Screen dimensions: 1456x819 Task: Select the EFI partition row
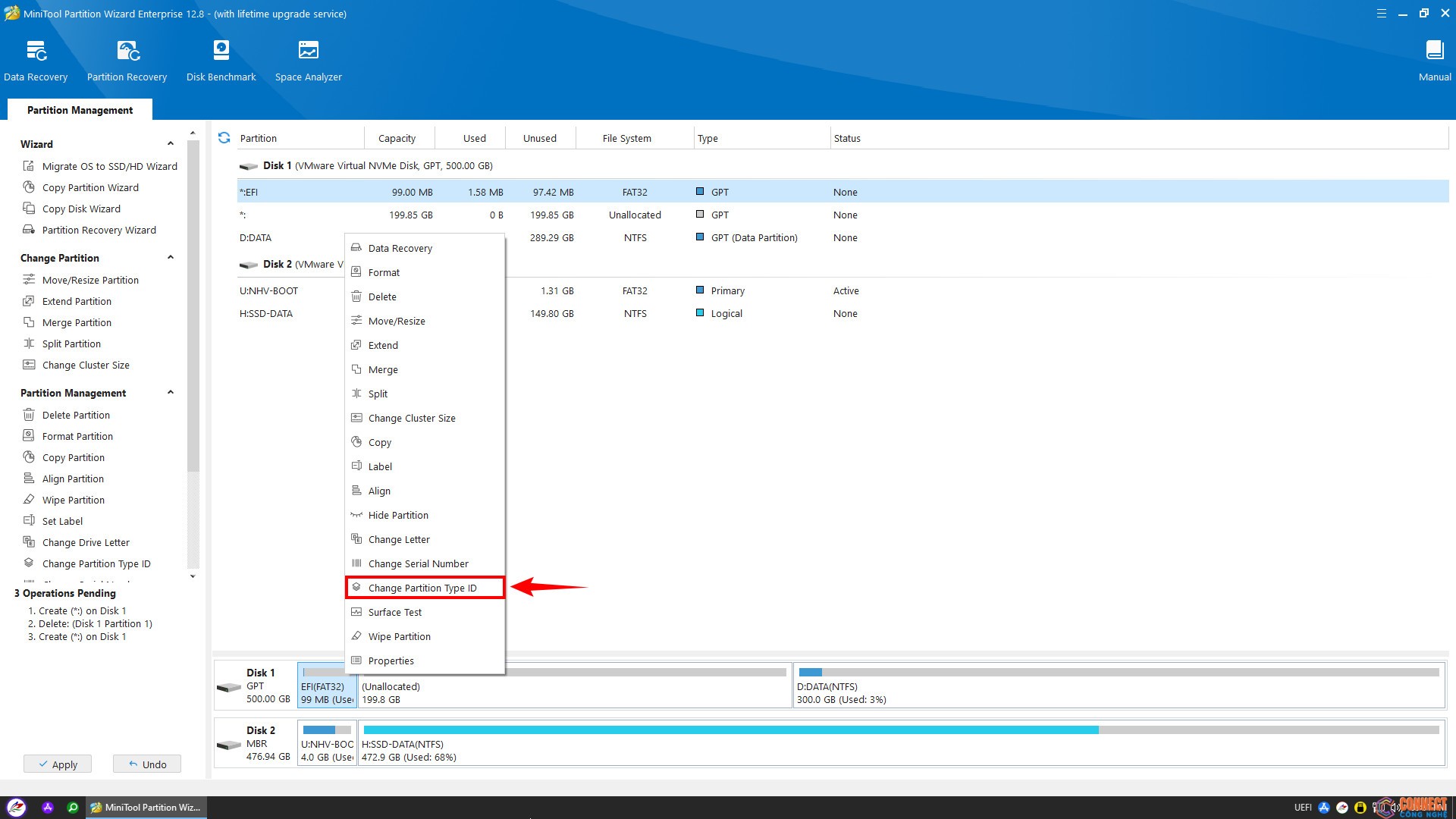(x=843, y=192)
